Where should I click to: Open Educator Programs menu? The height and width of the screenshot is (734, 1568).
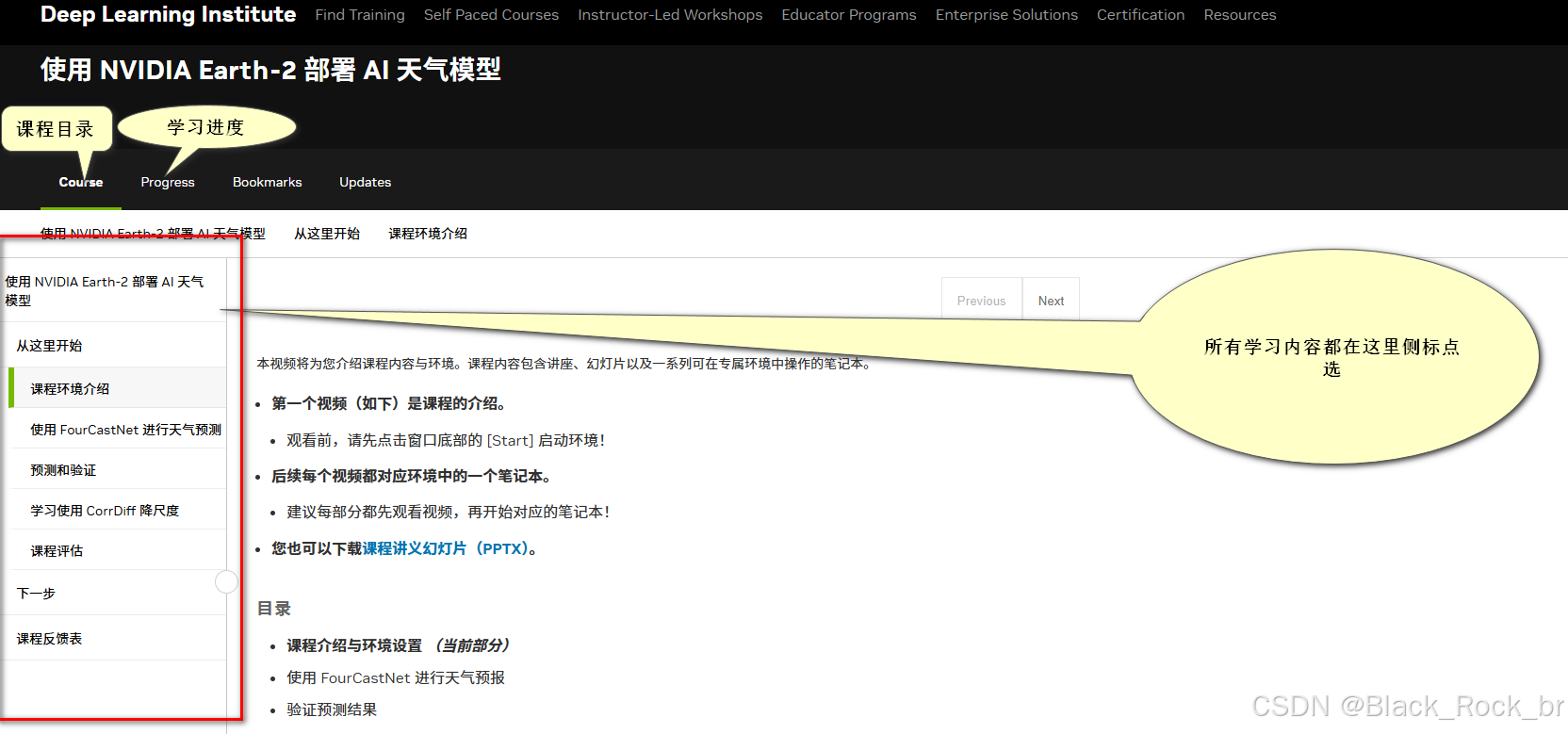pyautogui.click(x=849, y=15)
